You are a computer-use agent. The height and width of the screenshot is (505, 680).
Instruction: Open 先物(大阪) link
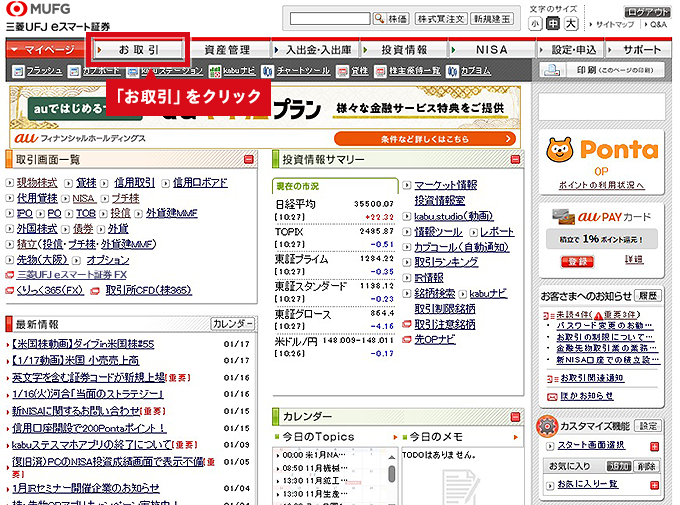[x=42, y=260]
